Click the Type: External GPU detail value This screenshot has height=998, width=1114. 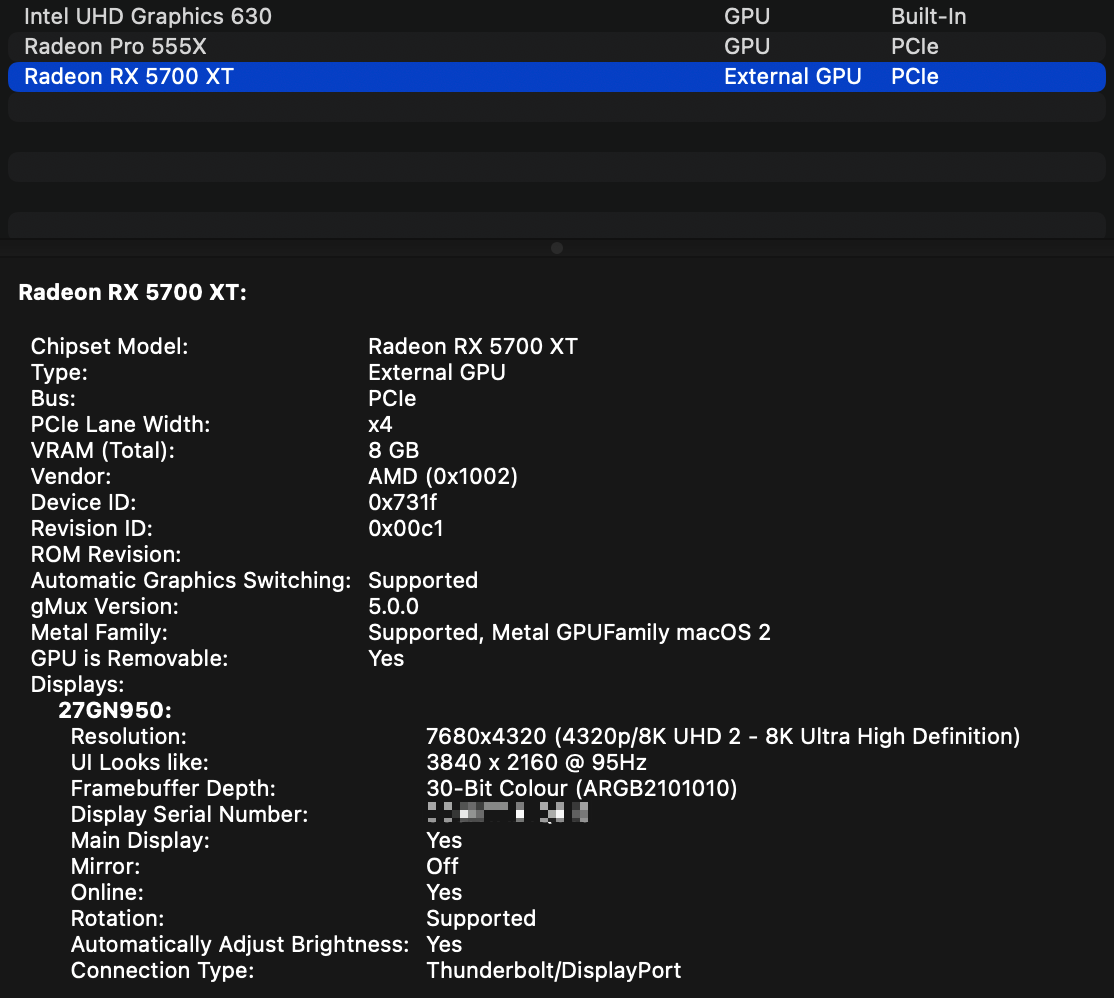point(437,373)
